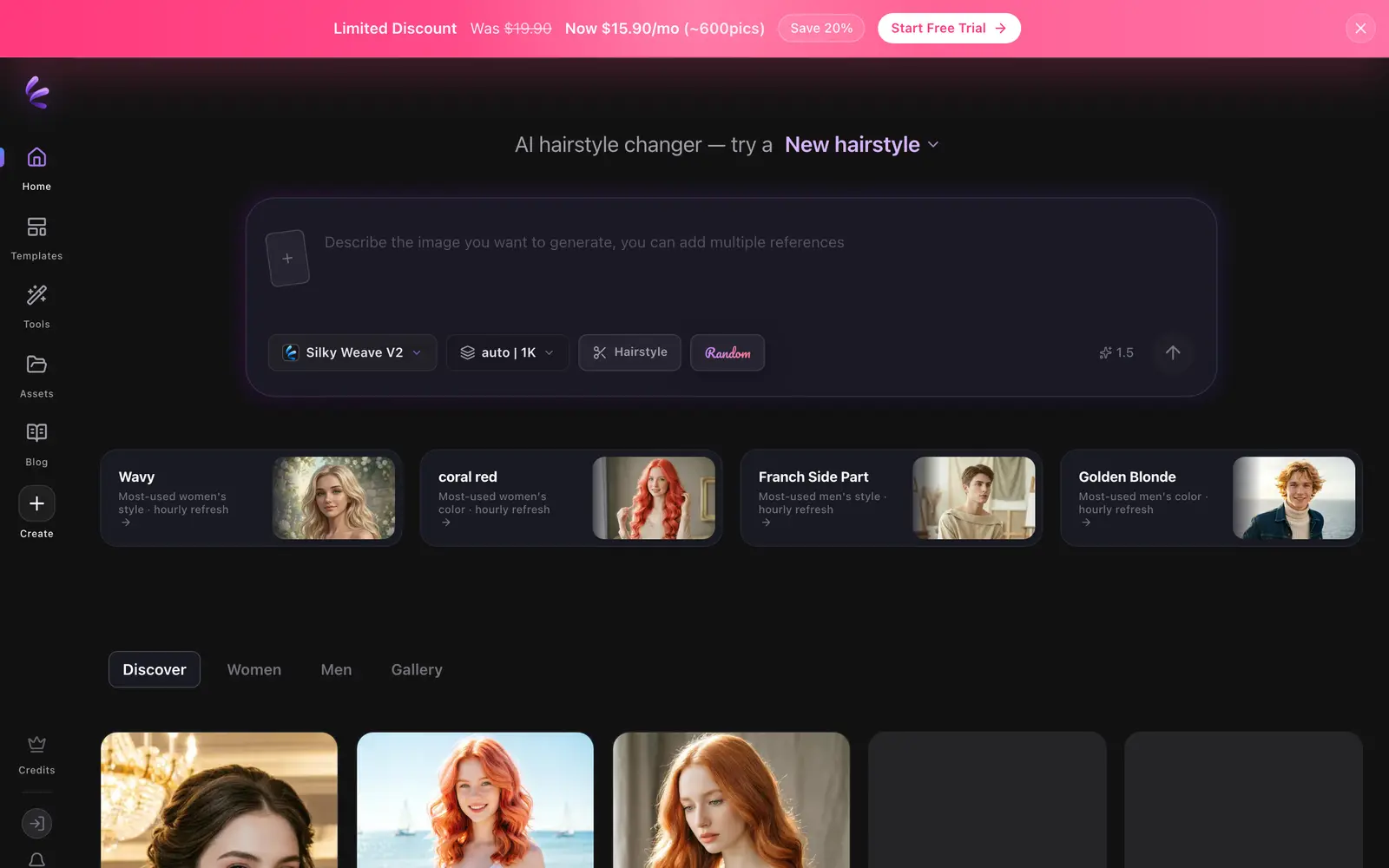Viewport: 1389px width, 868px height.
Task: Click the 1.5 credits cost indicator
Action: [x=1116, y=352]
